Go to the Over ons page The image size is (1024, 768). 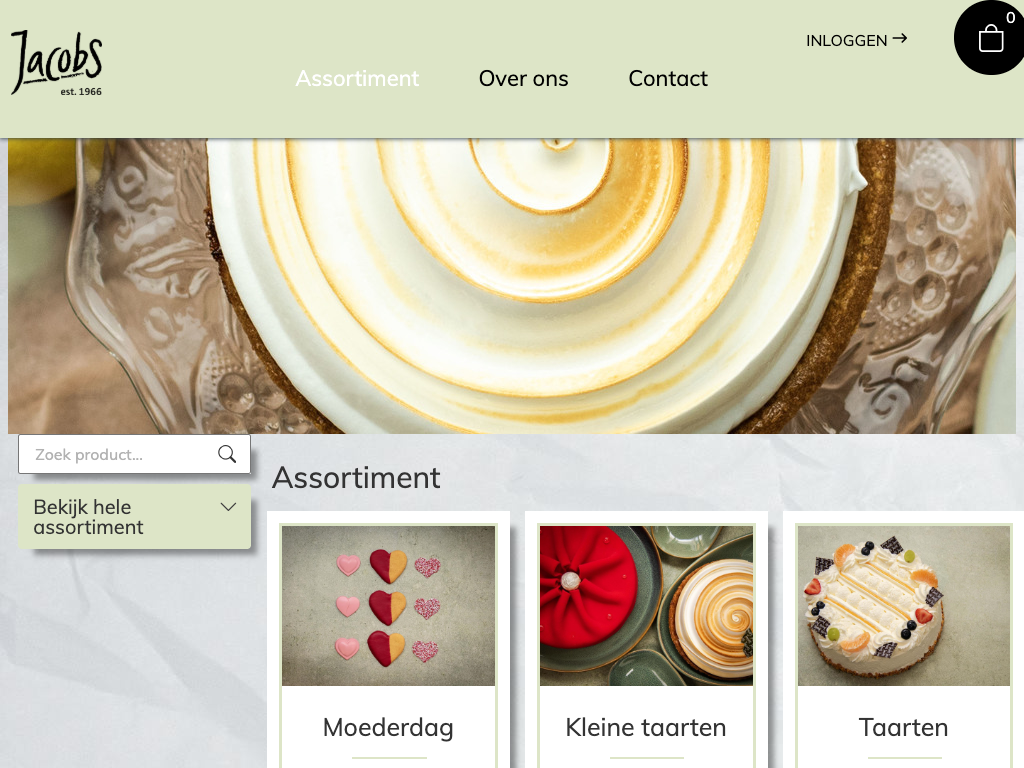pyautogui.click(x=523, y=78)
